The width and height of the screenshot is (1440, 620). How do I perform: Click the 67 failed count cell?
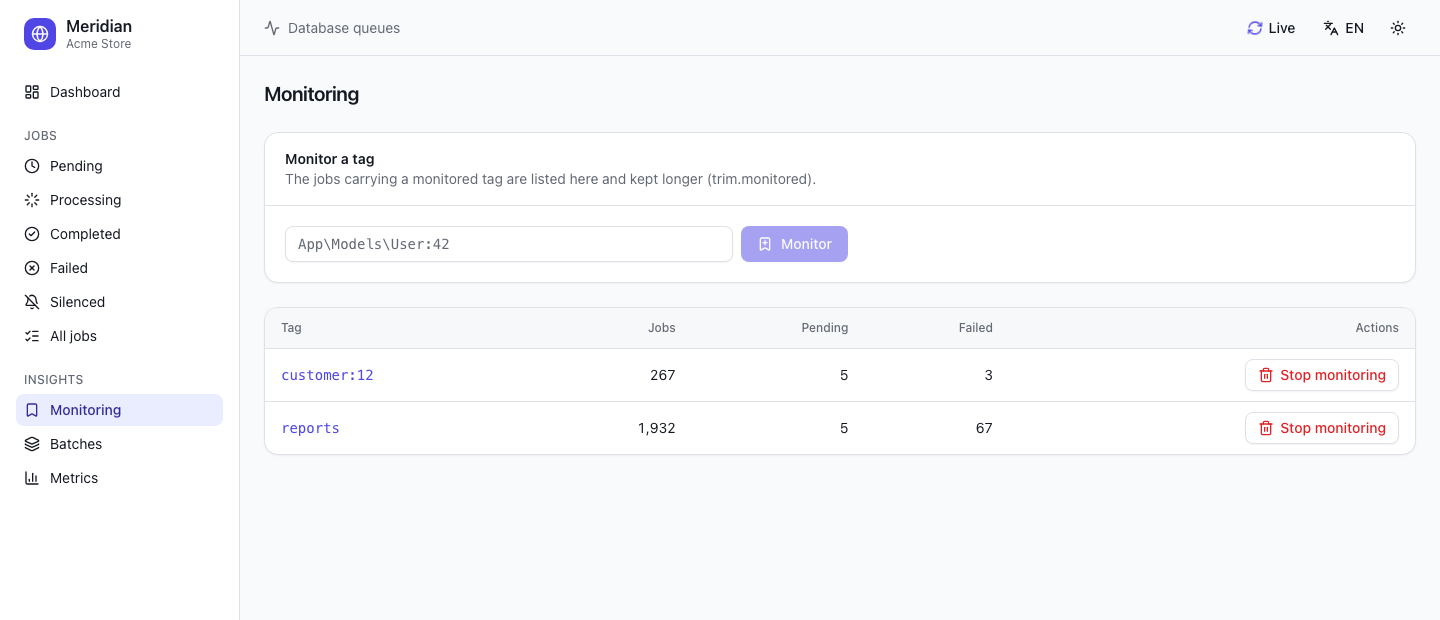(984, 428)
